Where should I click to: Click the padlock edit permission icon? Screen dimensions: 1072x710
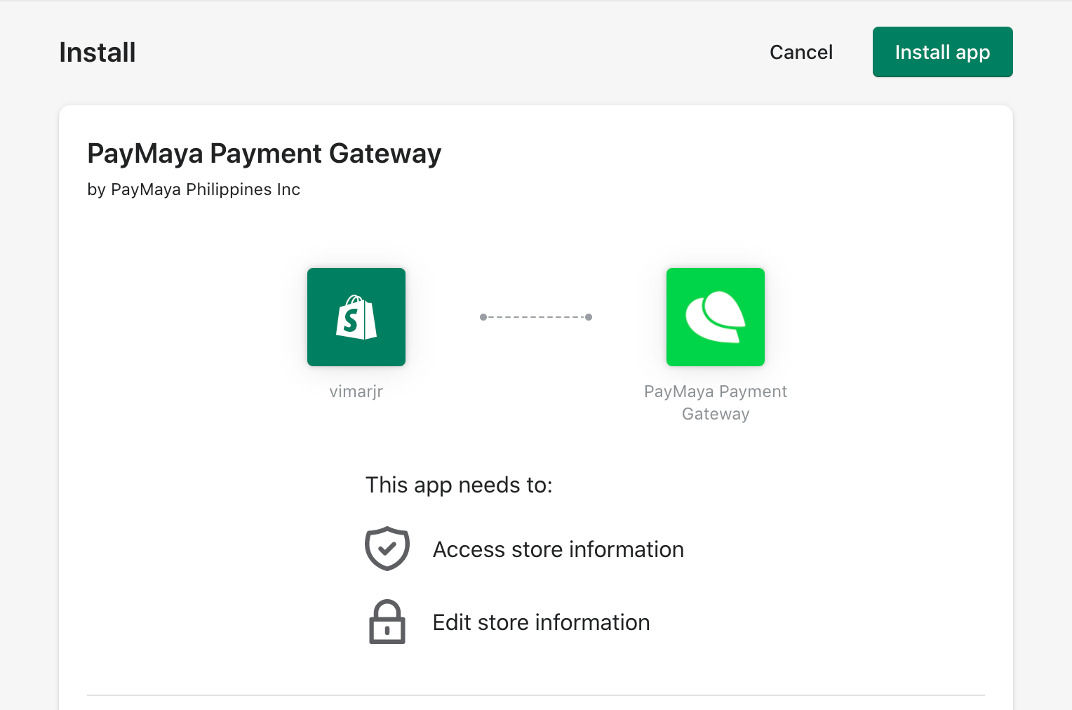(387, 622)
